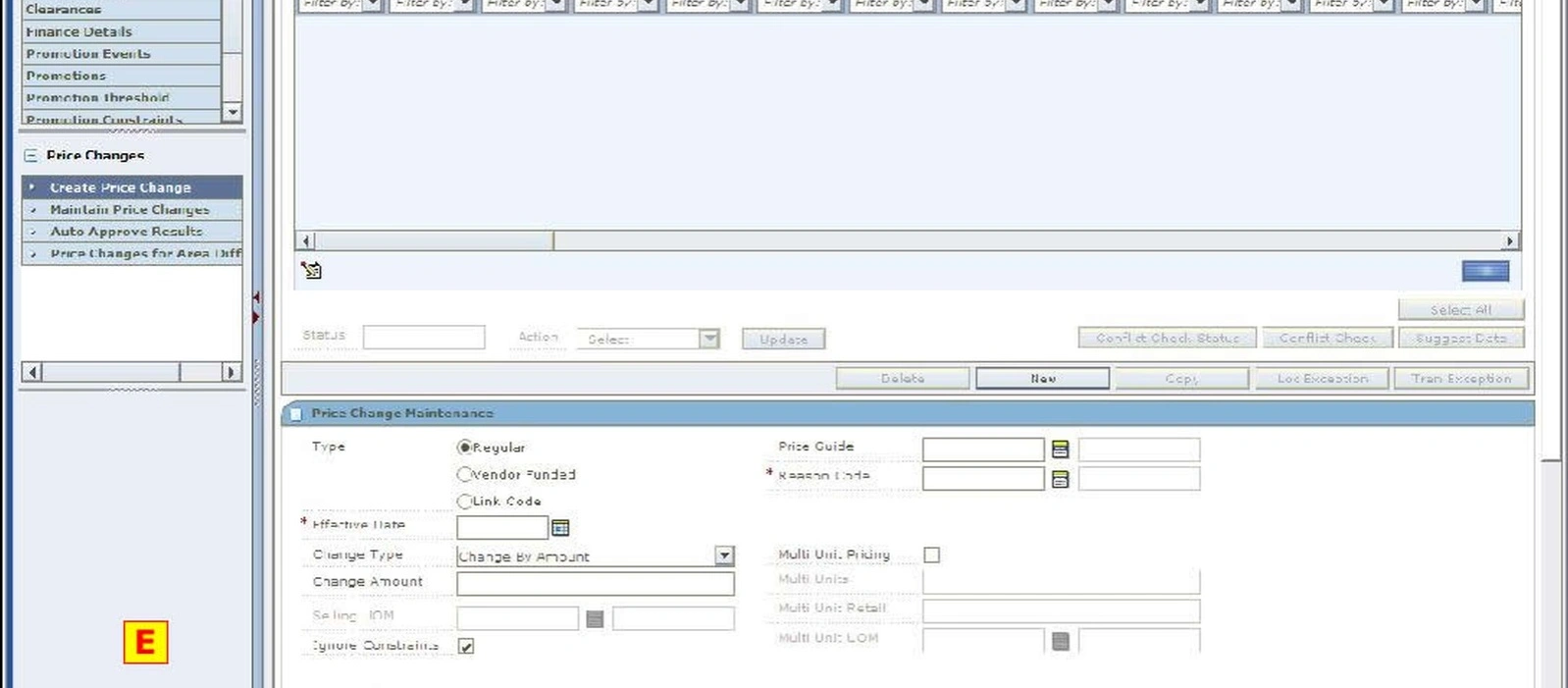Click the right arrow of the navigation panel scrollbar

pyautogui.click(x=232, y=372)
